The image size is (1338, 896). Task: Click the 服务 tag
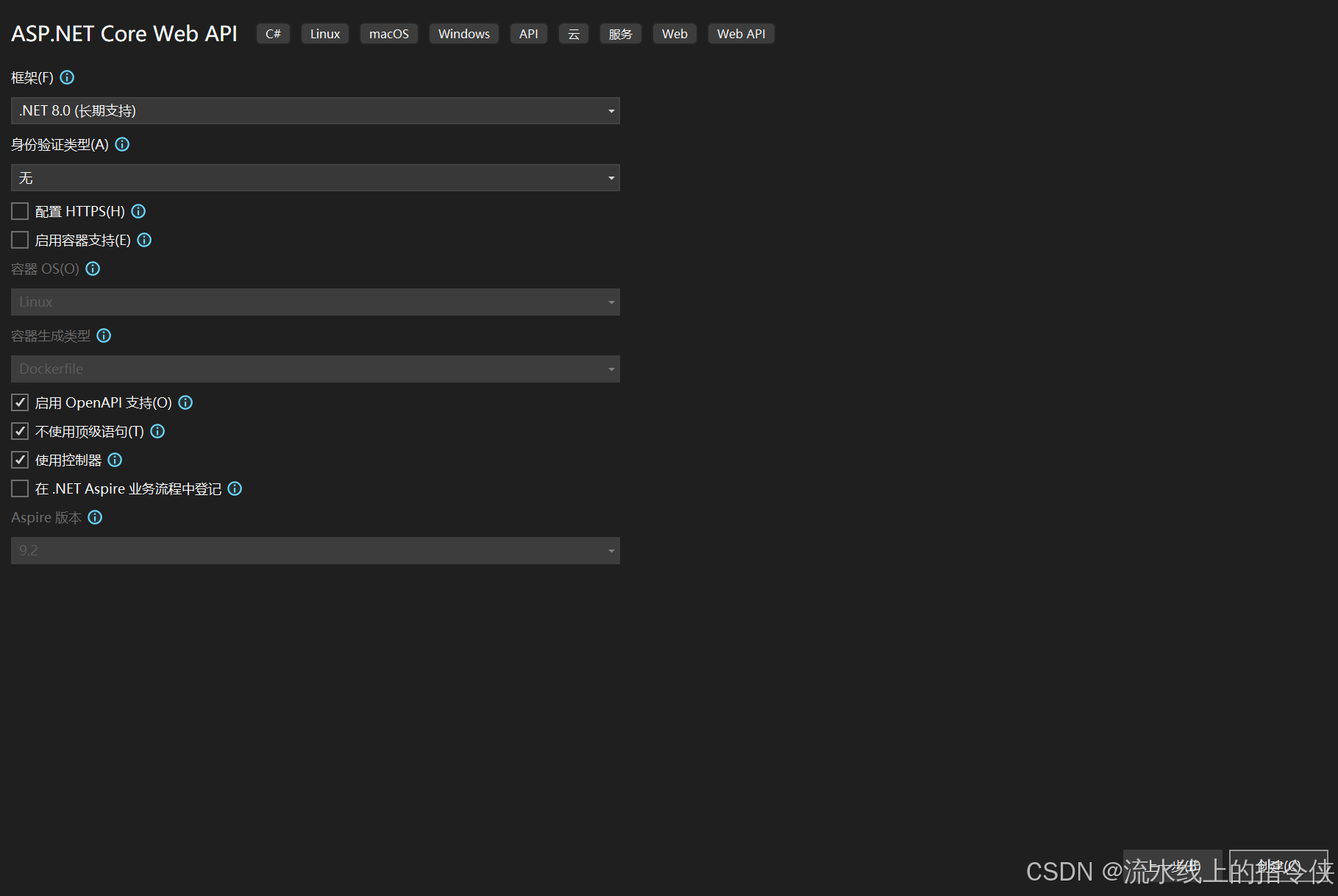coord(621,34)
